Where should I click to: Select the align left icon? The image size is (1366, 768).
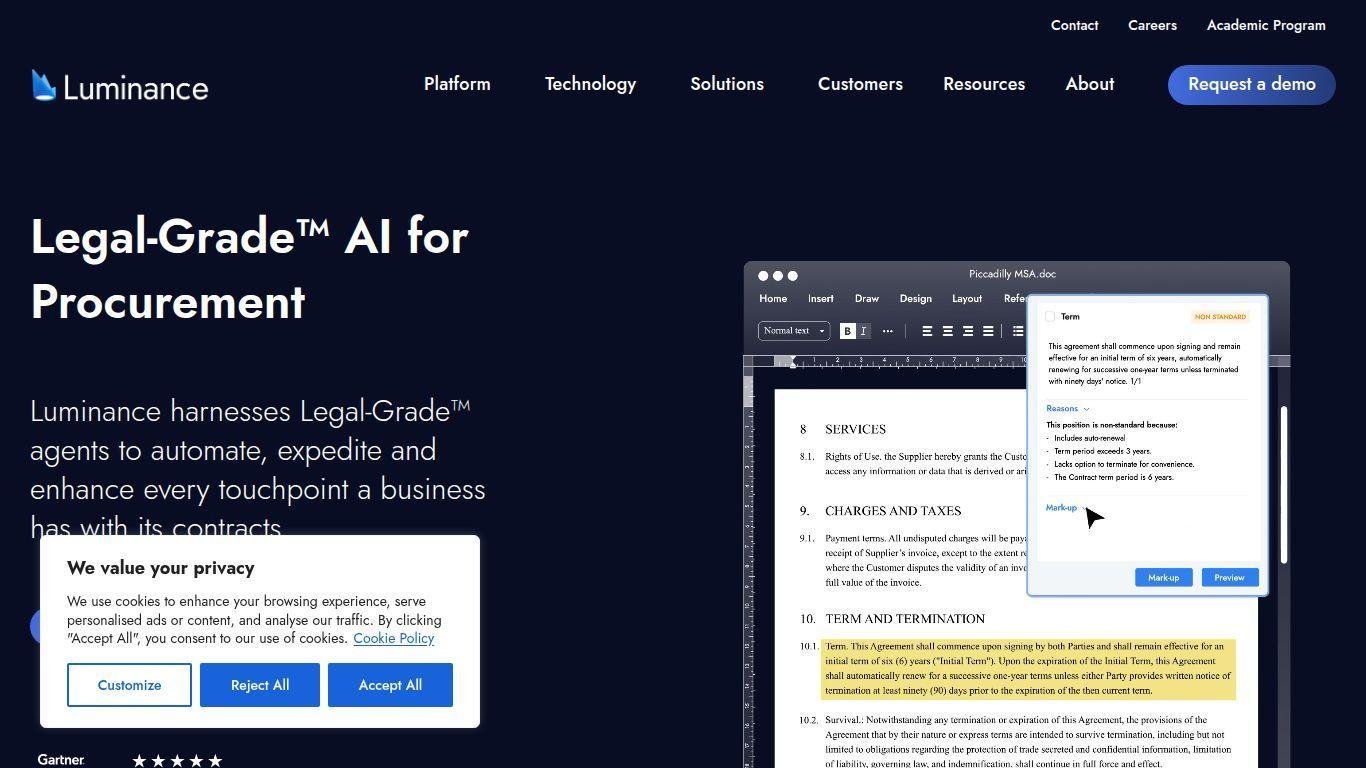tap(927, 331)
